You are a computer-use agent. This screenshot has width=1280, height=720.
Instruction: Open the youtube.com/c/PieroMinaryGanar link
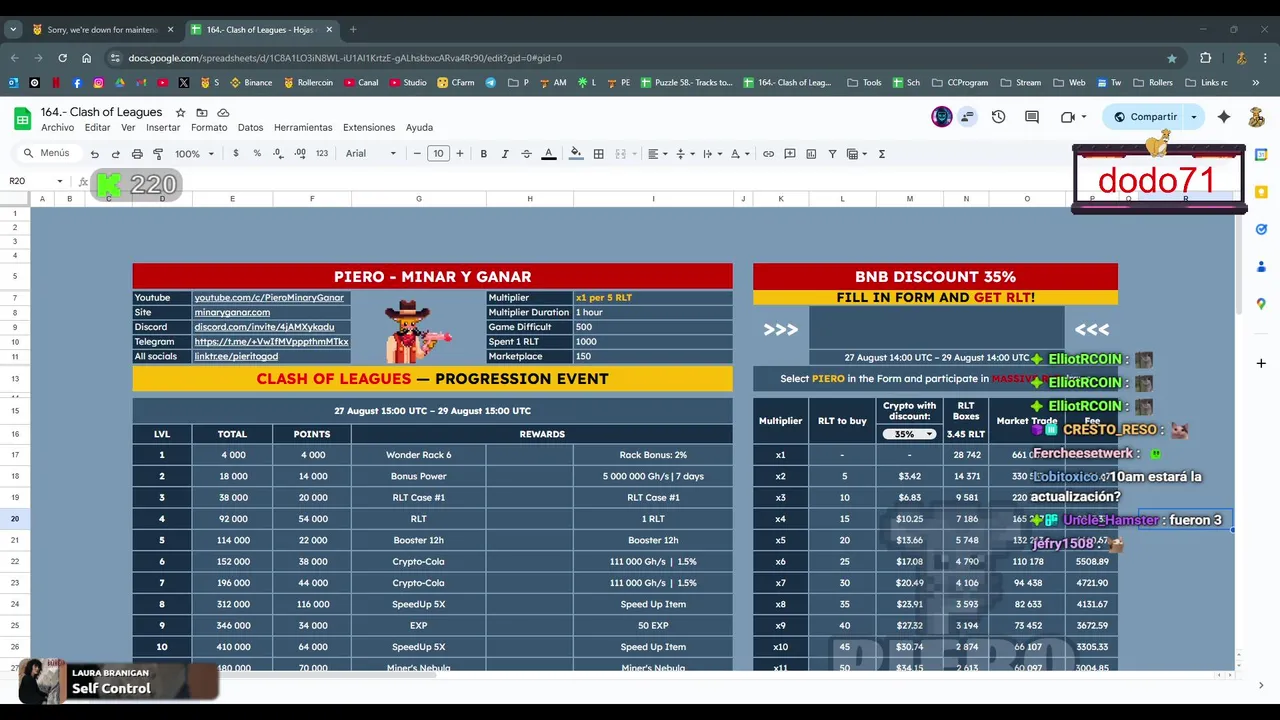[269, 298]
